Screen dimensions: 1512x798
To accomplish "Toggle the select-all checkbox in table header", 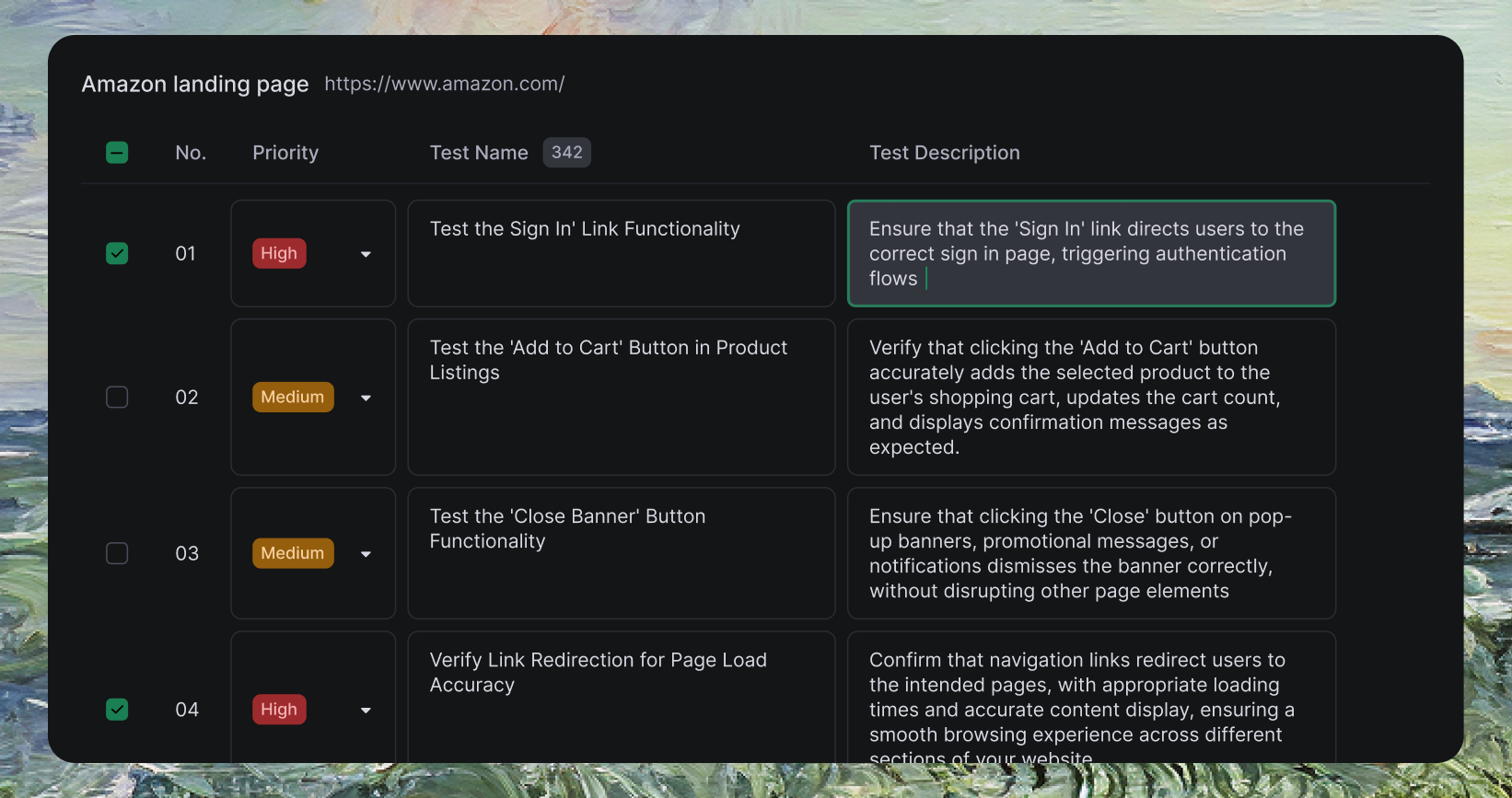I will (x=117, y=153).
